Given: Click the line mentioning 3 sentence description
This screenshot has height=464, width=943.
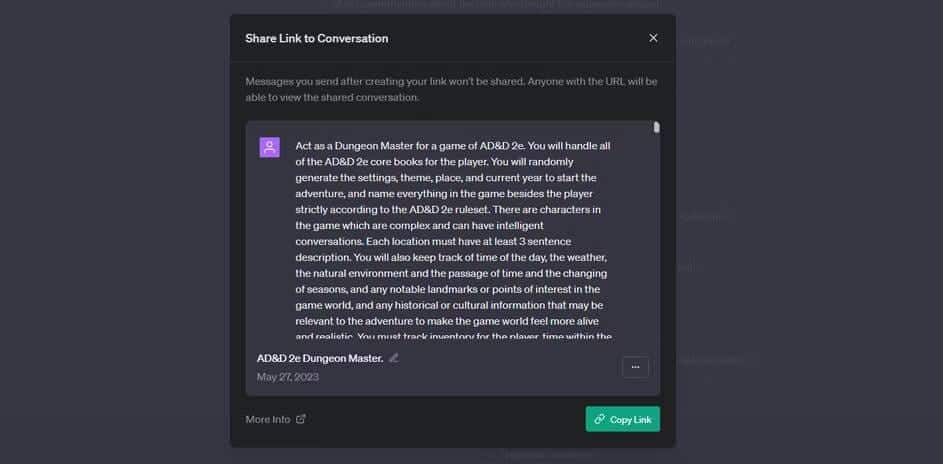Looking at the screenshot, I should (x=433, y=242).
